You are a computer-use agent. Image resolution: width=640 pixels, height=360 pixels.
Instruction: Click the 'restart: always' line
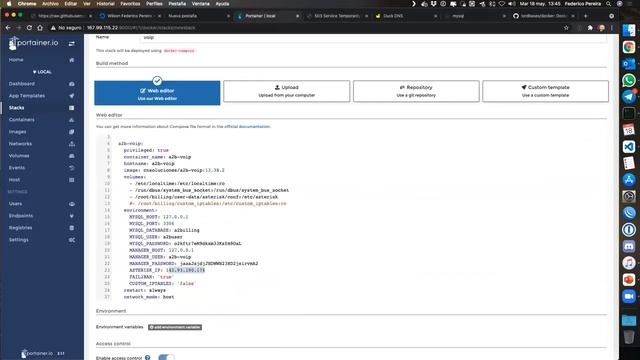coord(145,290)
